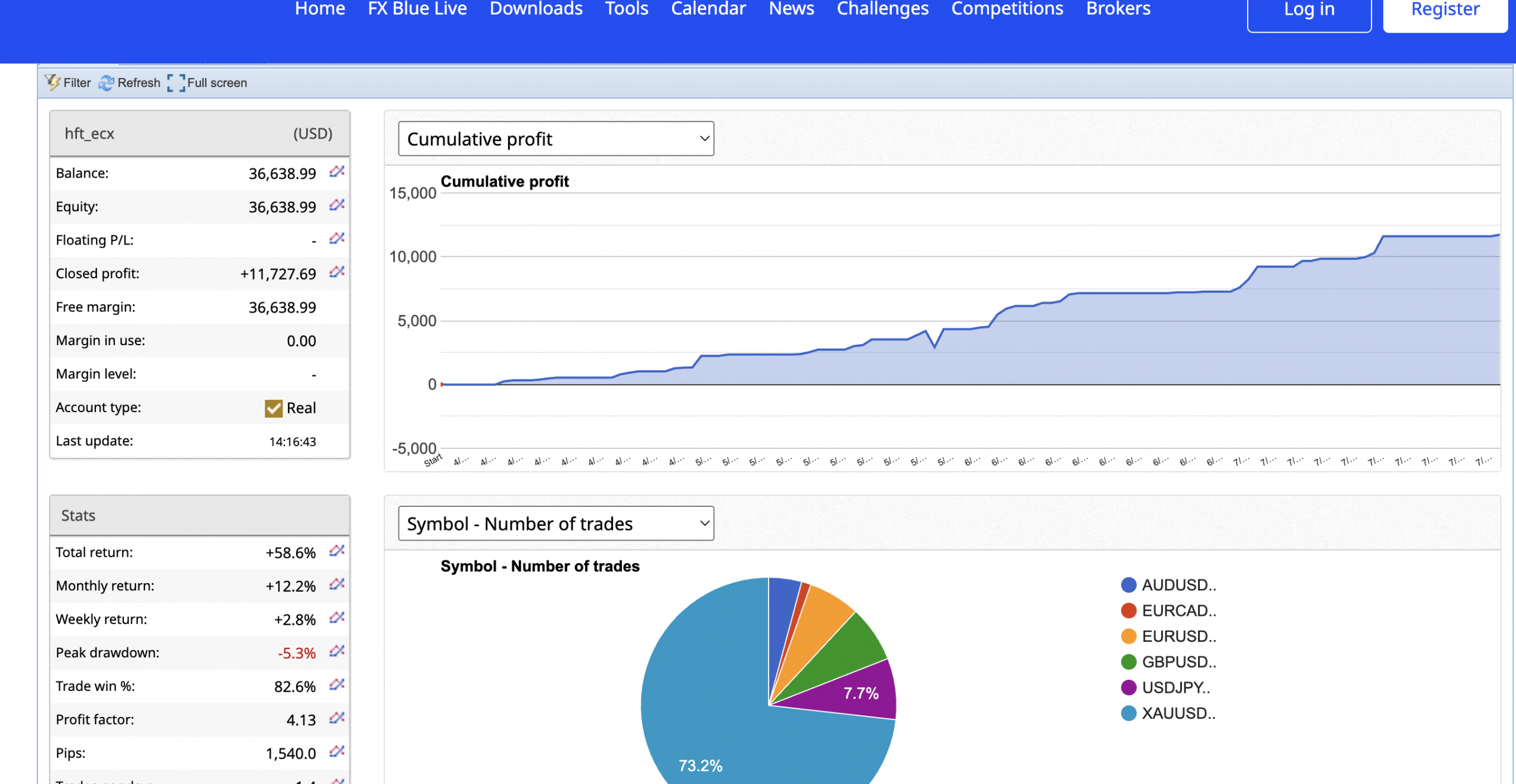Viewport: 1516px width, 784px height.
Task: Click chart icon next to Equity
Action: click(x=337, y=205)
